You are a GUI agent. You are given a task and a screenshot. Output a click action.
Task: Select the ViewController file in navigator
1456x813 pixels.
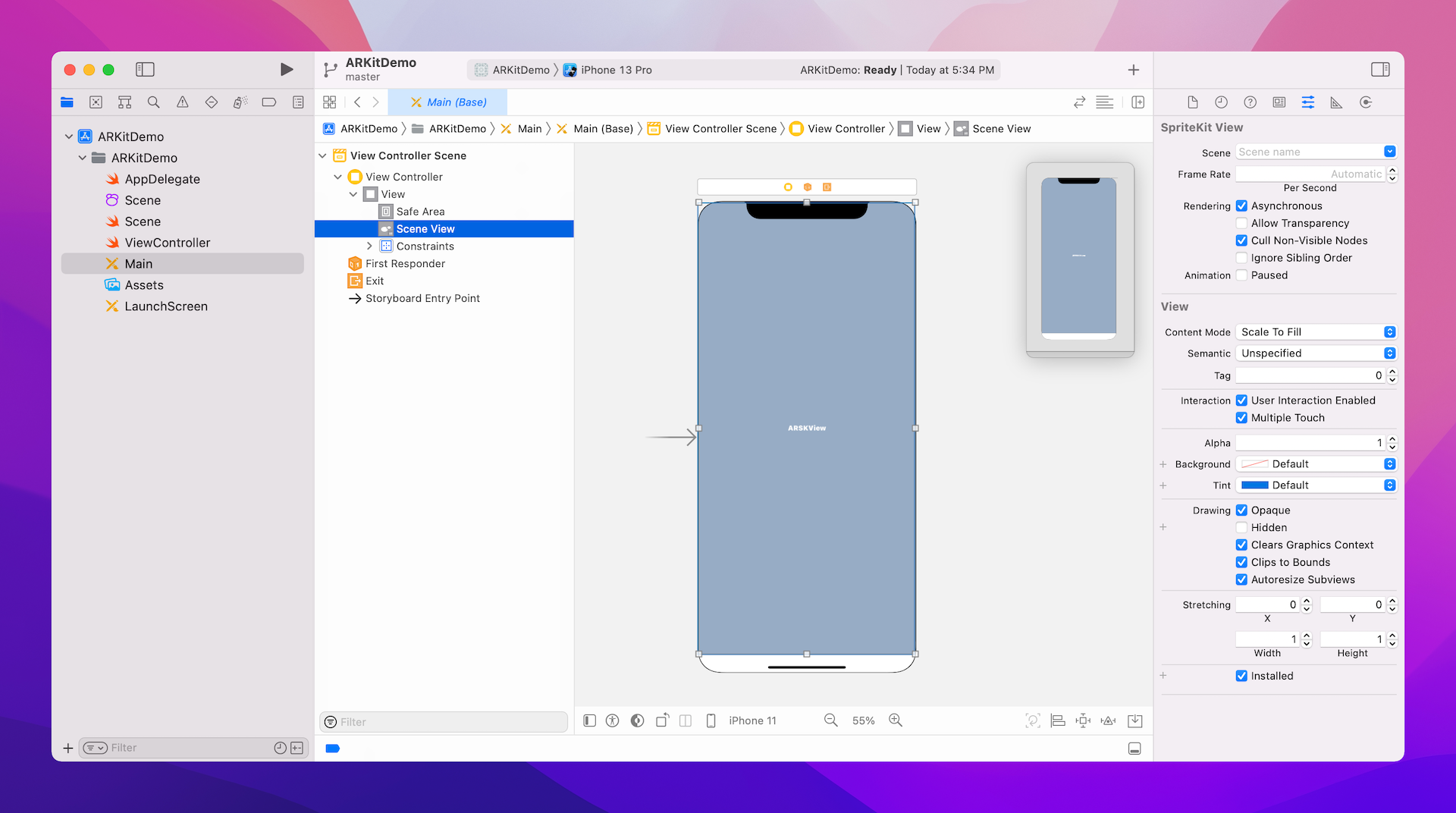click(167, 243)
